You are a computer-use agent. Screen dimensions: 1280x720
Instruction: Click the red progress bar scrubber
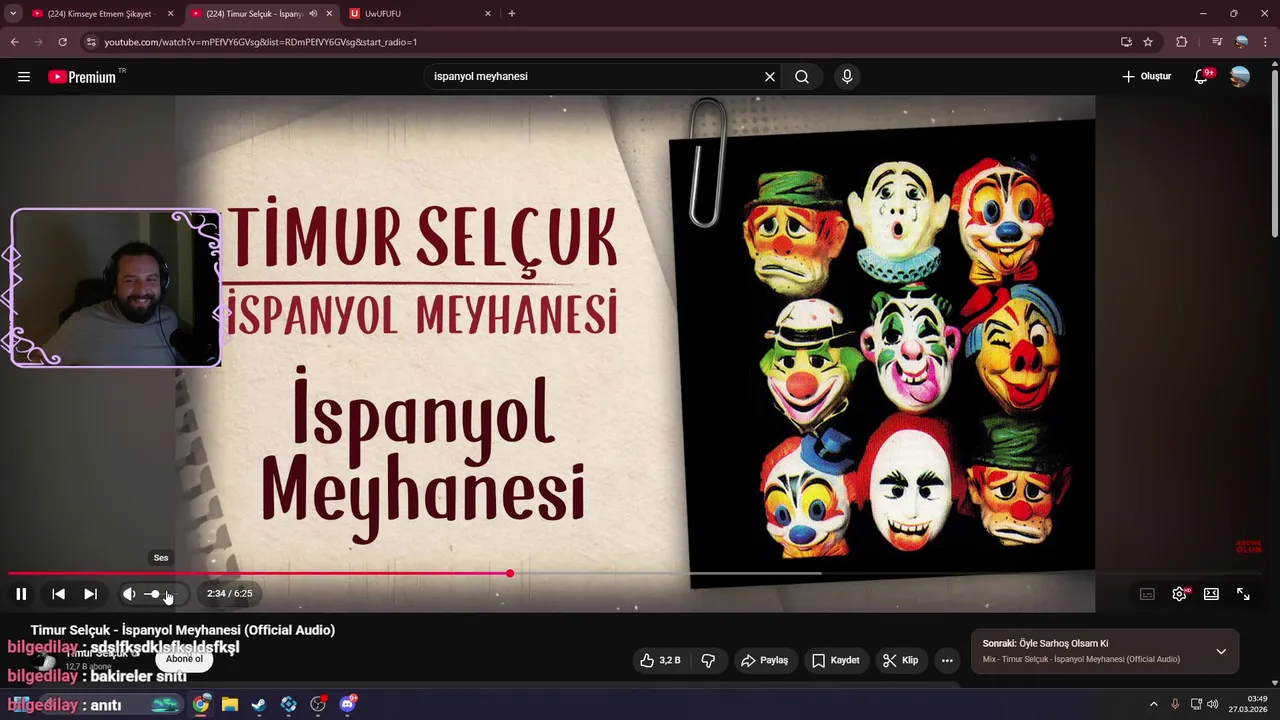tap(510, 574)
